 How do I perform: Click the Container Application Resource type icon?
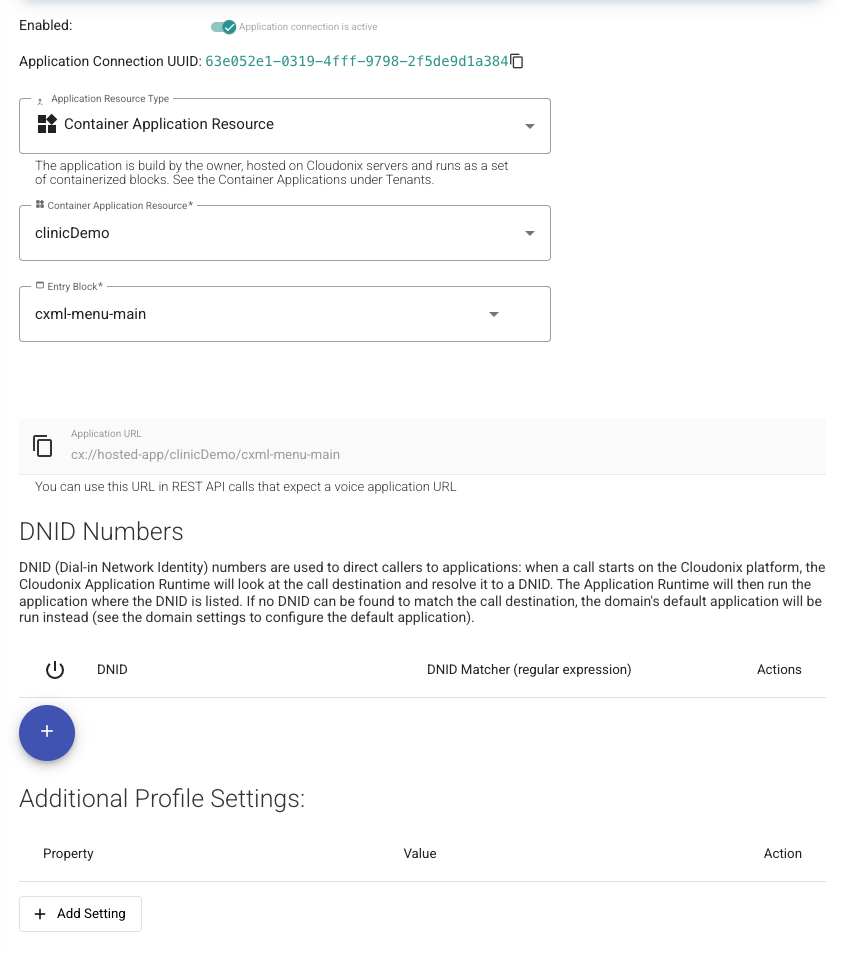pos(47,124)
